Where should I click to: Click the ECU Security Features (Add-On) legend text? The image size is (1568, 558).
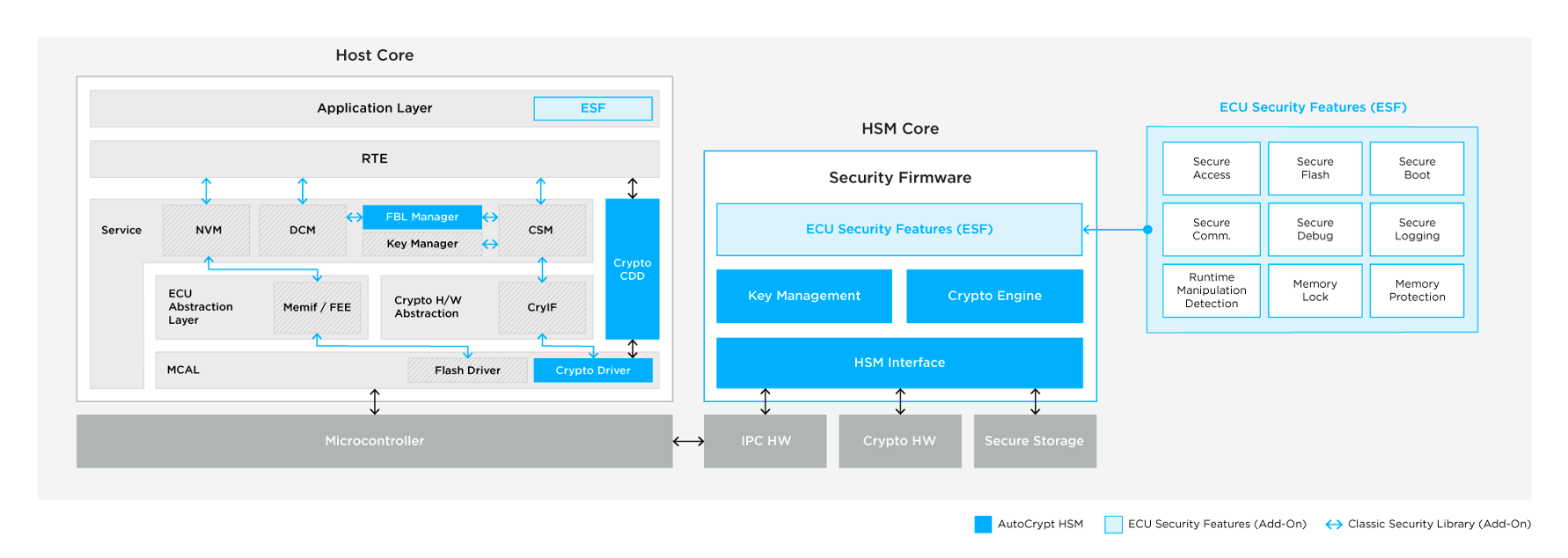[x=1217, y=524]
